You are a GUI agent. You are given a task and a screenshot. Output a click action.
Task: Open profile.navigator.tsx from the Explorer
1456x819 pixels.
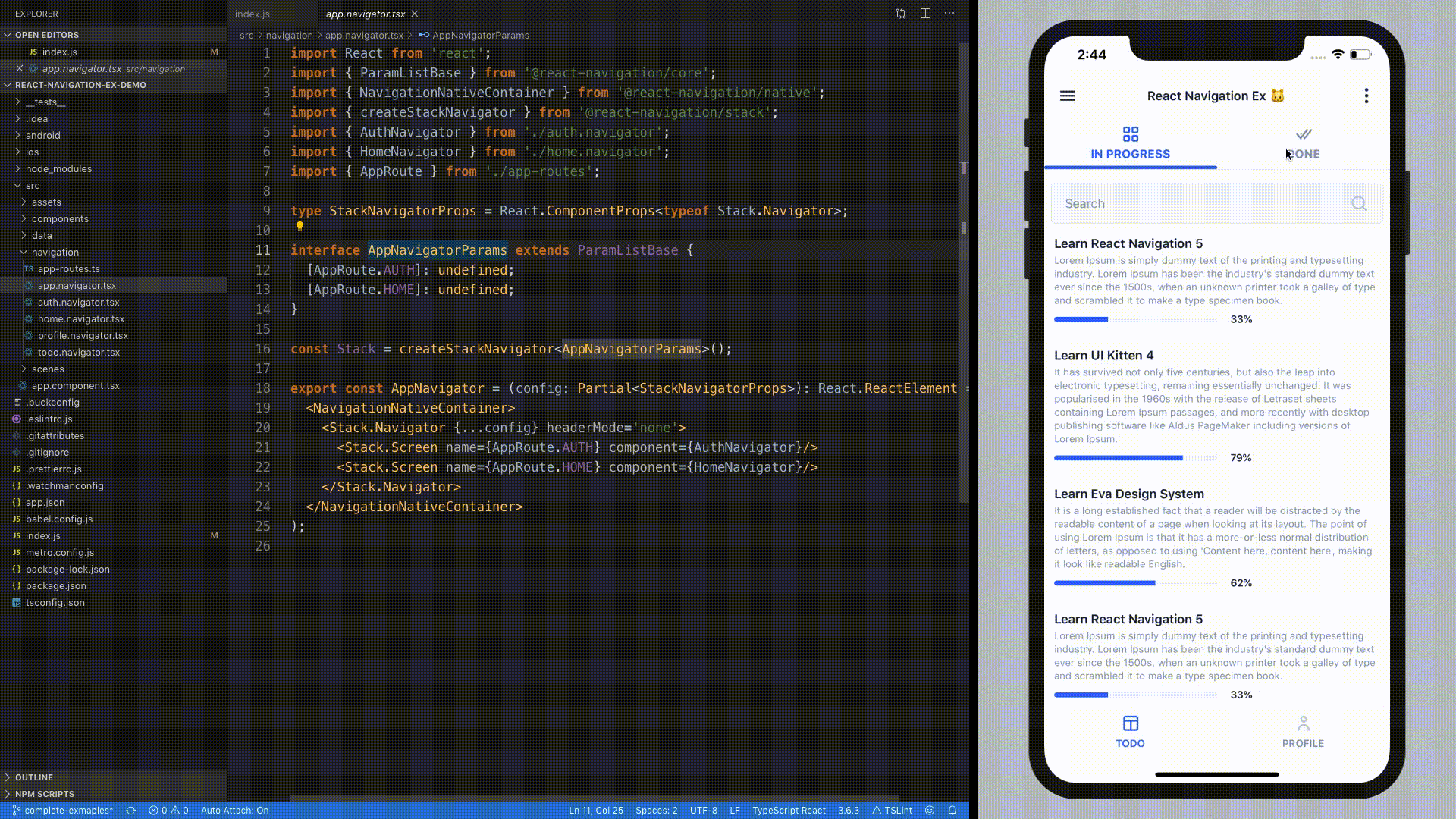point(83,335)
